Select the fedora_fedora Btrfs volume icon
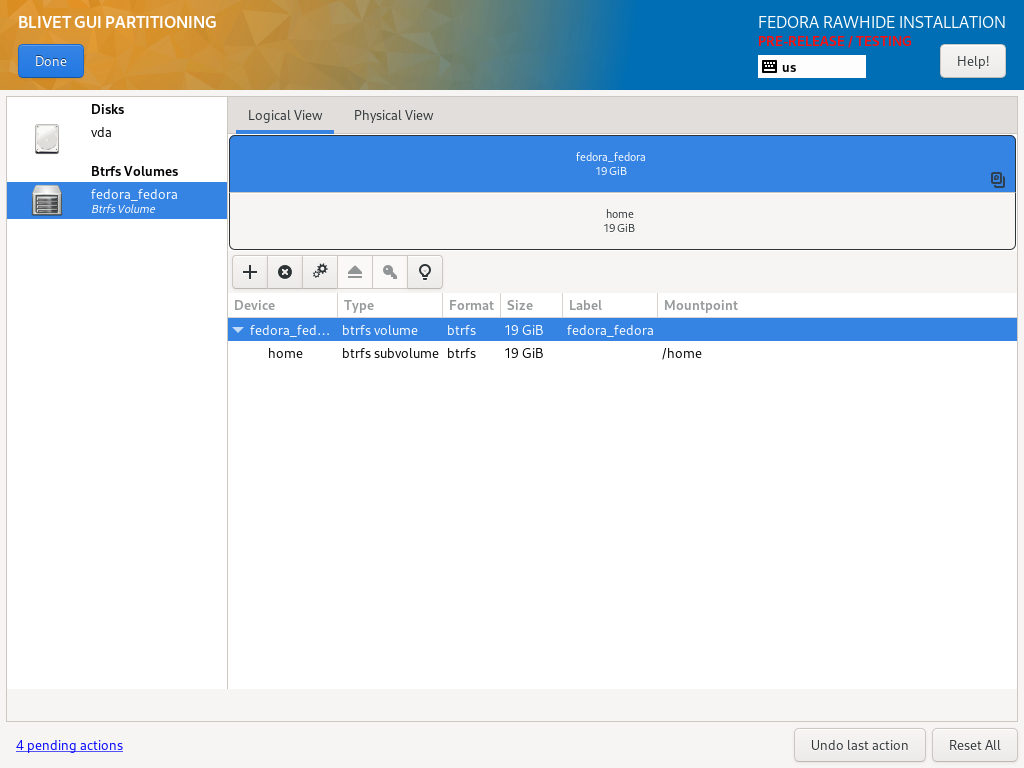Image resolution: width=1024 pixels, height=768 pixels. pos(47,200)
